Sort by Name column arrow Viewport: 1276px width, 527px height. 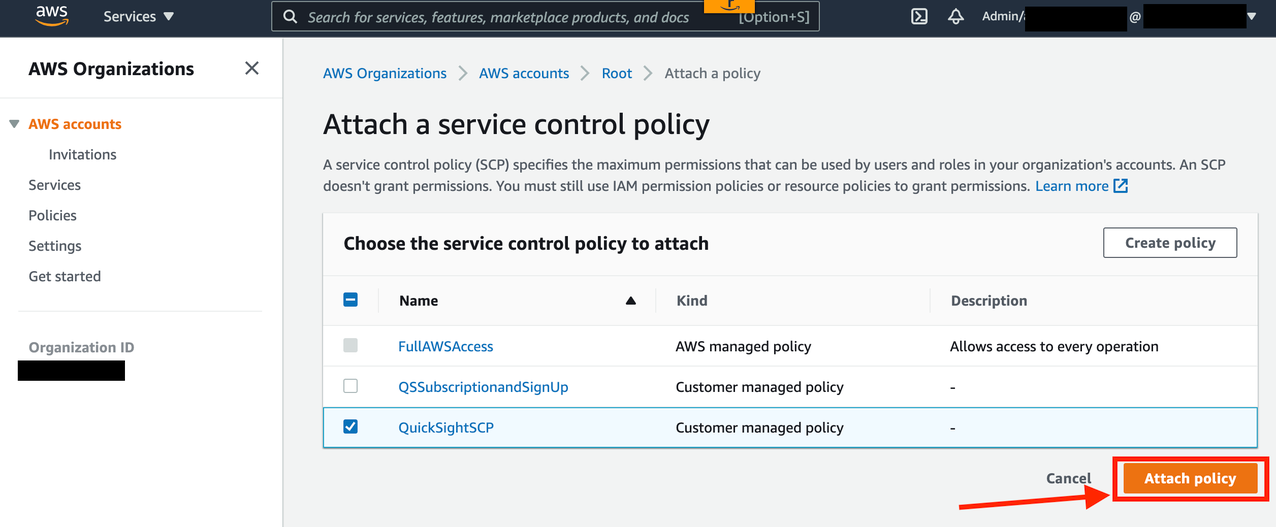630,300
